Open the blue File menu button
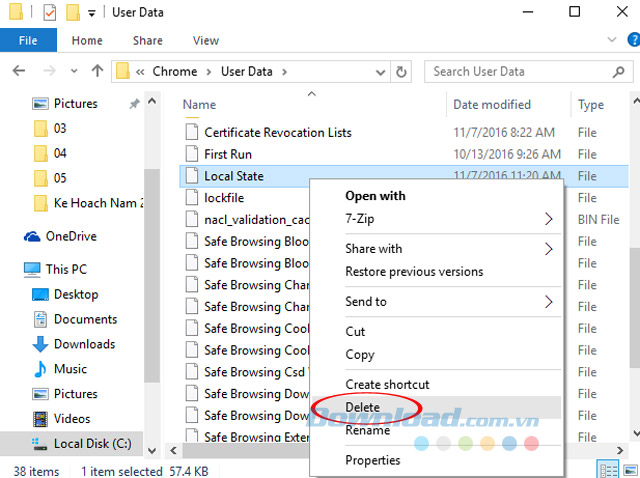This screenshot has height=478, width=640. coord(28,41)
